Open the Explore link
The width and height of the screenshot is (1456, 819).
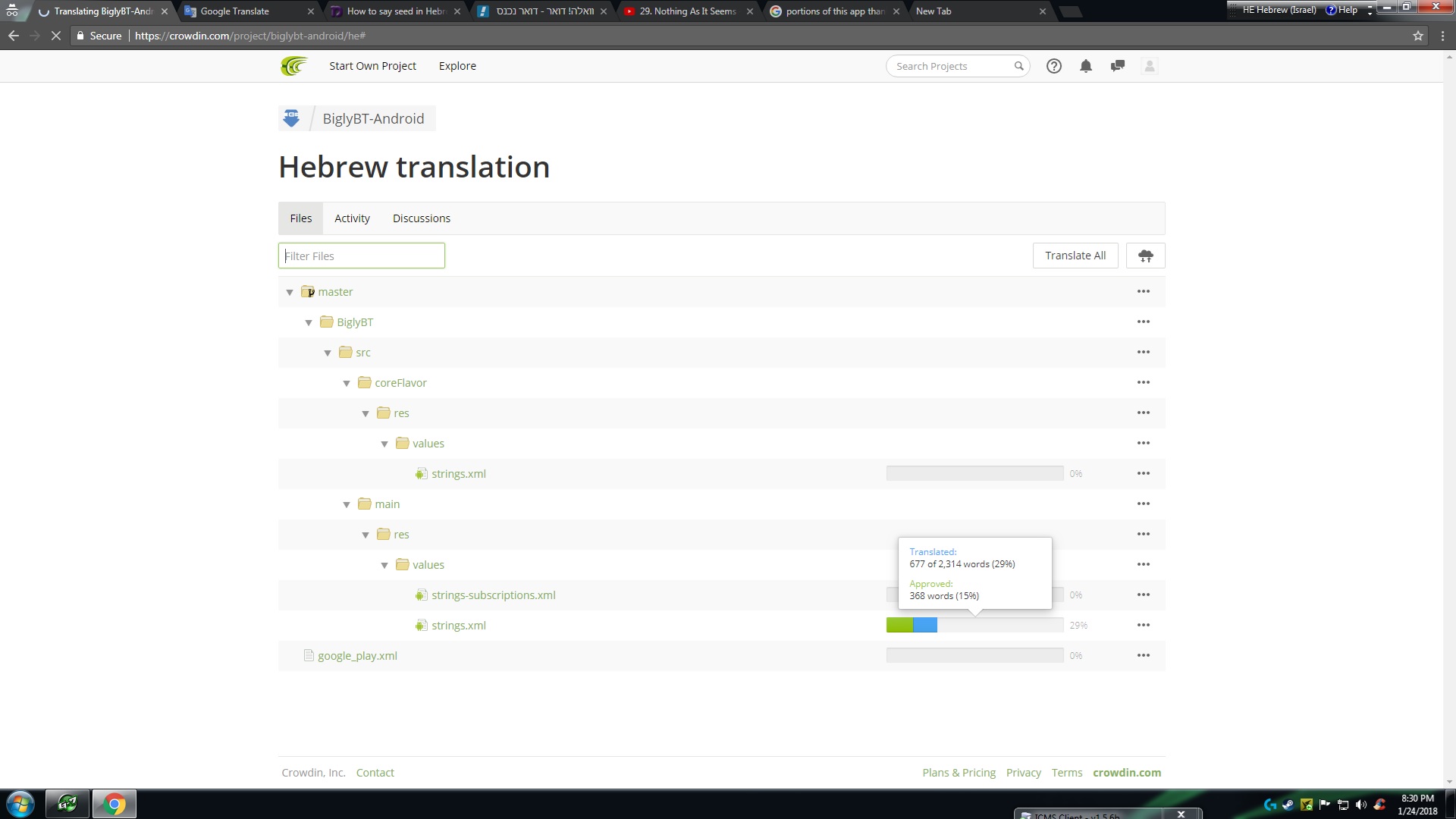pyautogui.click(x=457, y=66)
